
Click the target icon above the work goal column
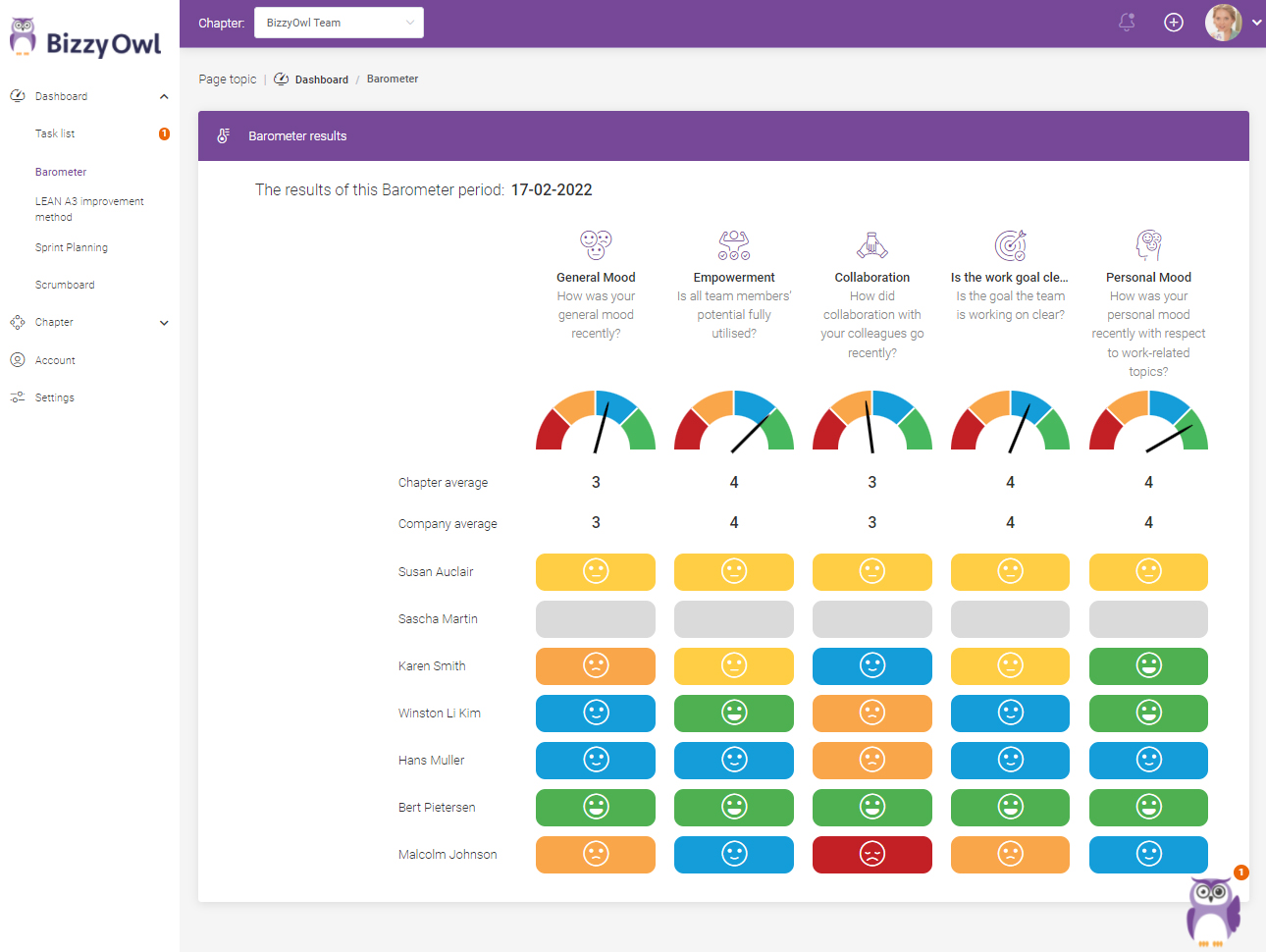click(1010, 244)
